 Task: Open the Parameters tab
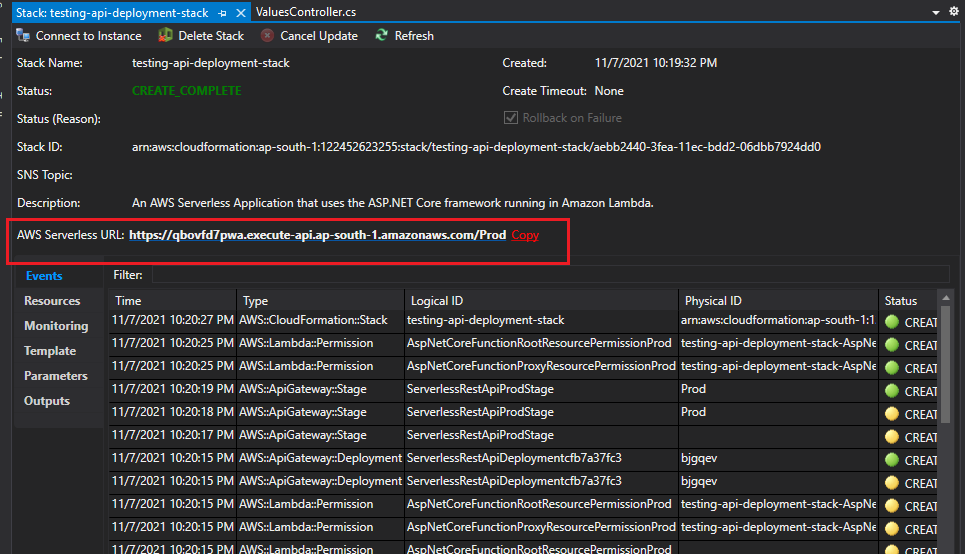pos(55,375)
